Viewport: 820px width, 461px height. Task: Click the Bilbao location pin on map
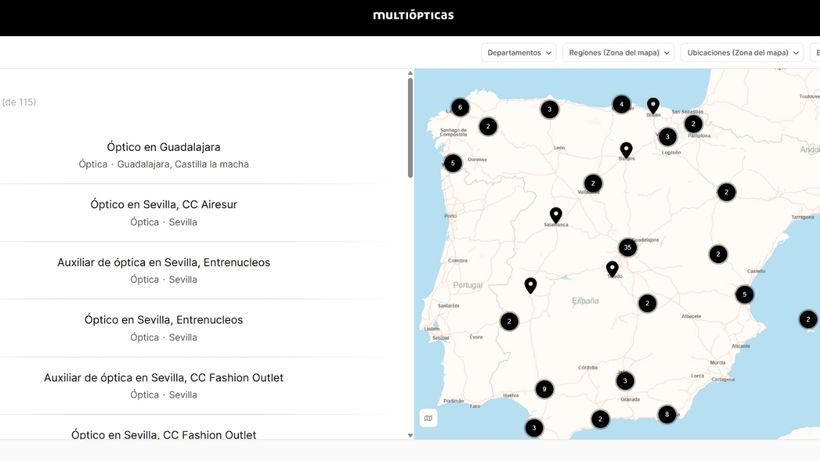(653, 105)
